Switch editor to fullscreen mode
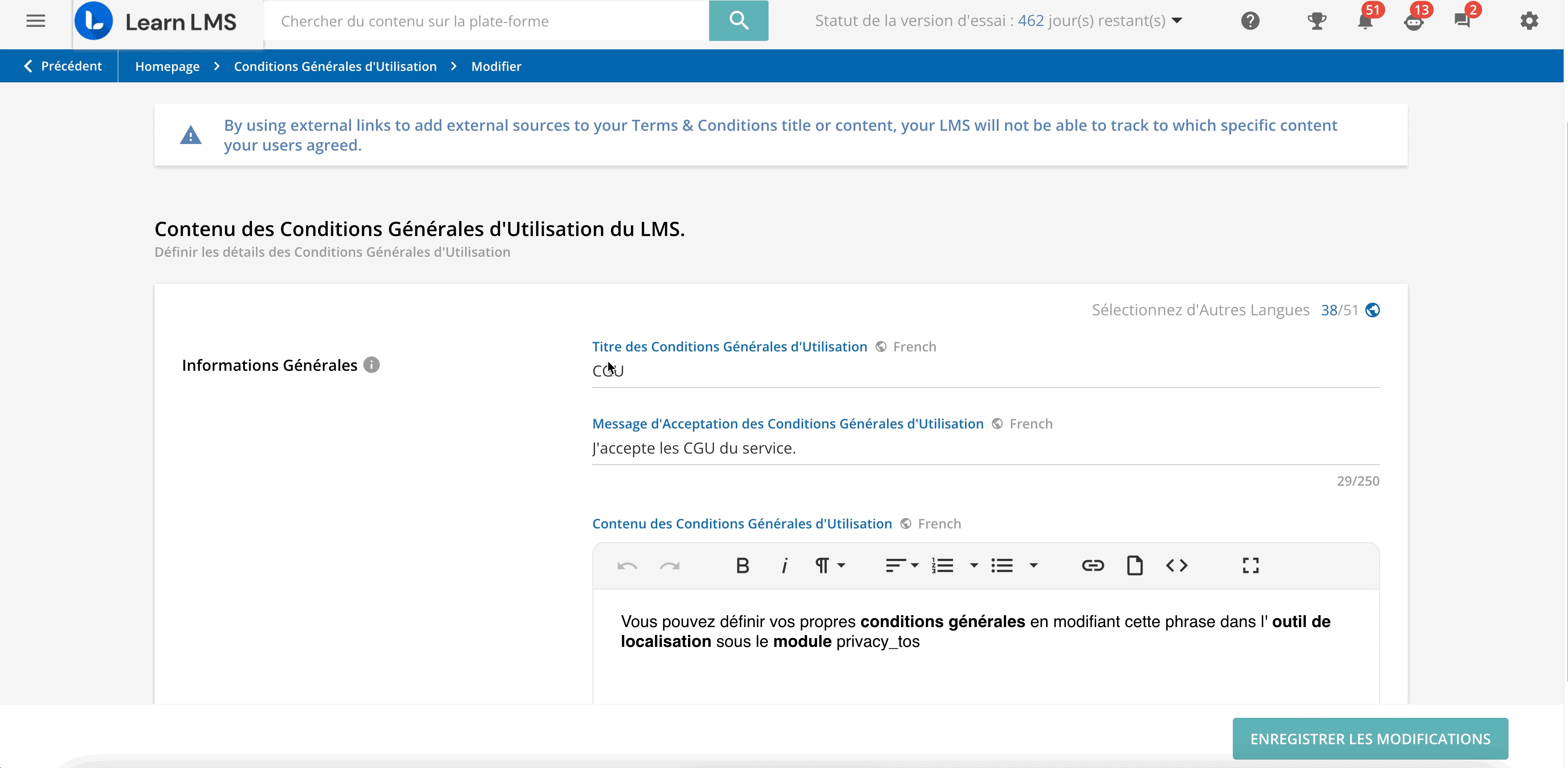Screen dimensions: 1568x768 pyautogui.click(x=1250, y=566)
